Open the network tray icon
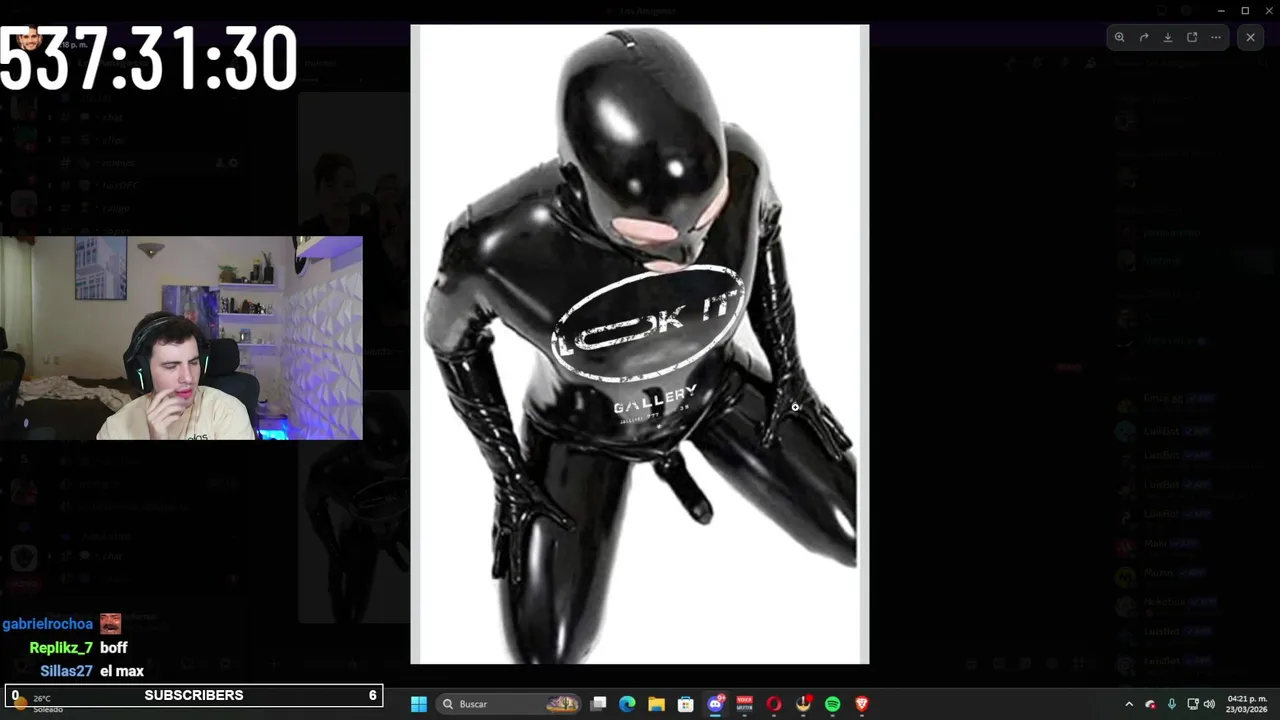 (x=1192, y=704)
